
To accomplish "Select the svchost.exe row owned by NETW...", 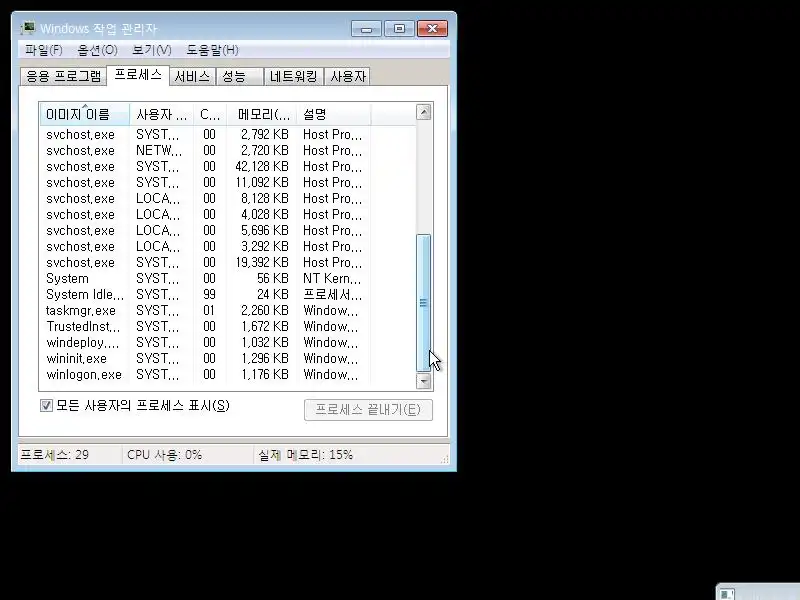I will click(205, 151).
